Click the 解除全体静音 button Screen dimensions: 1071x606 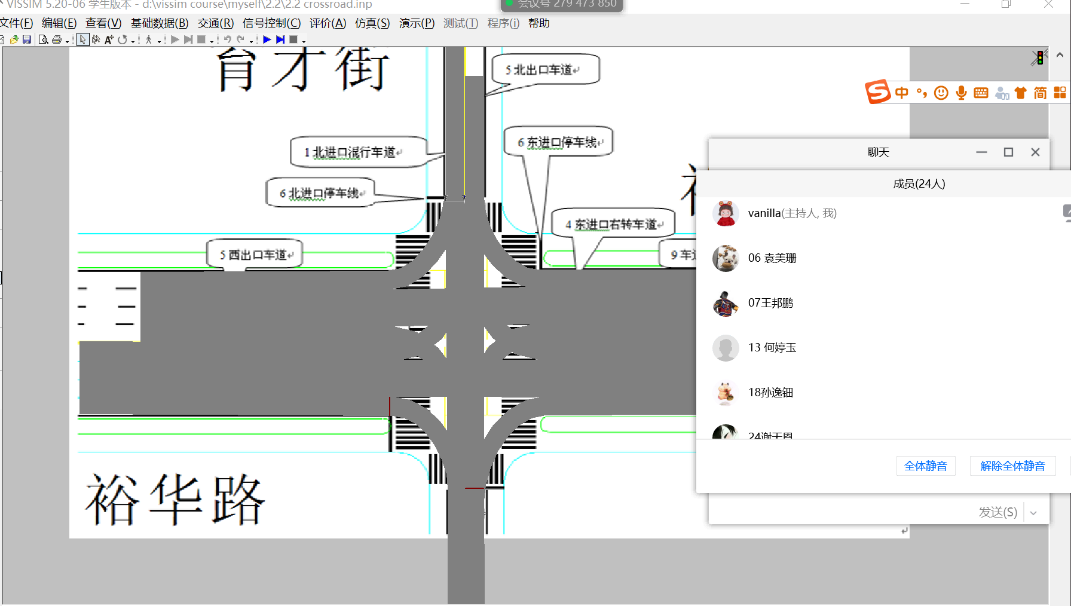tap(1012, 466)
